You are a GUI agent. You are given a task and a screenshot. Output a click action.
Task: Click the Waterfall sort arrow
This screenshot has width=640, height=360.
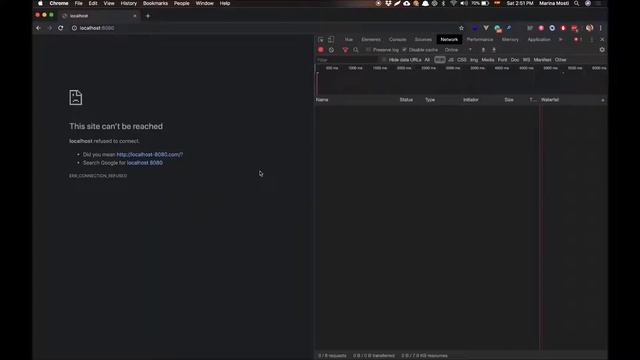(602, 100)
